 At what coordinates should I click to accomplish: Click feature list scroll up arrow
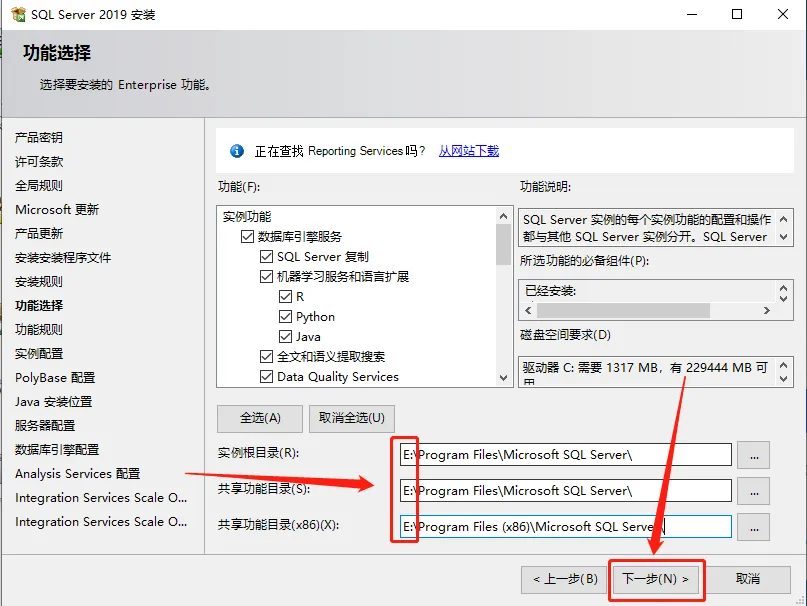pos(503,216)
